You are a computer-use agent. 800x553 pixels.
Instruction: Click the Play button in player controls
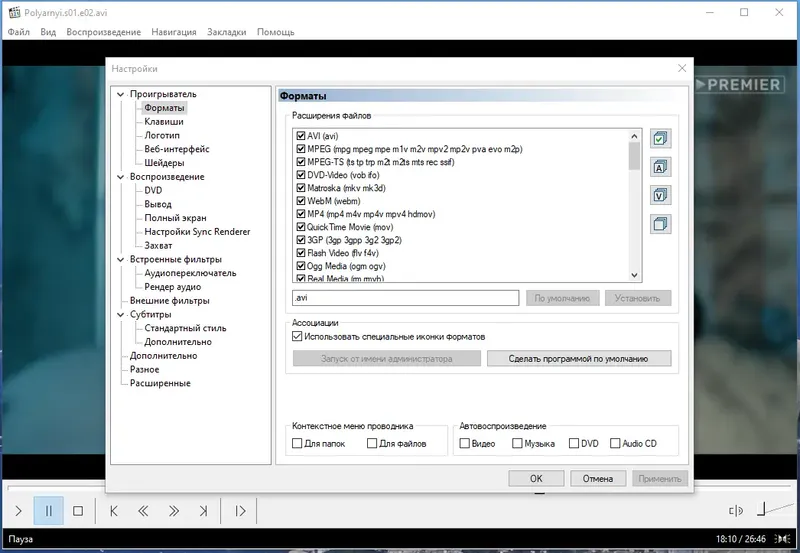(19, 511)
